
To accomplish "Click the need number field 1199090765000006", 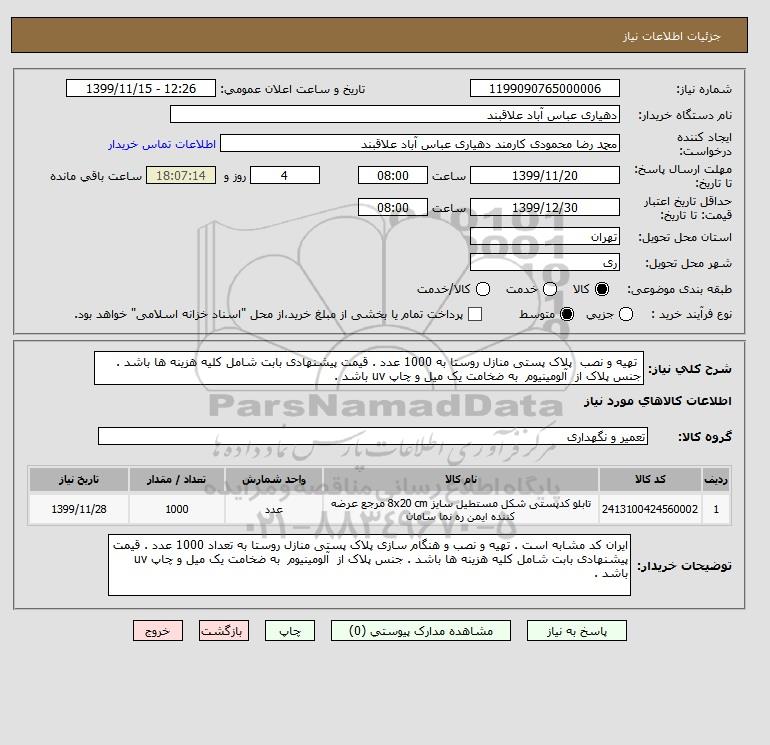I will (545, 88).
